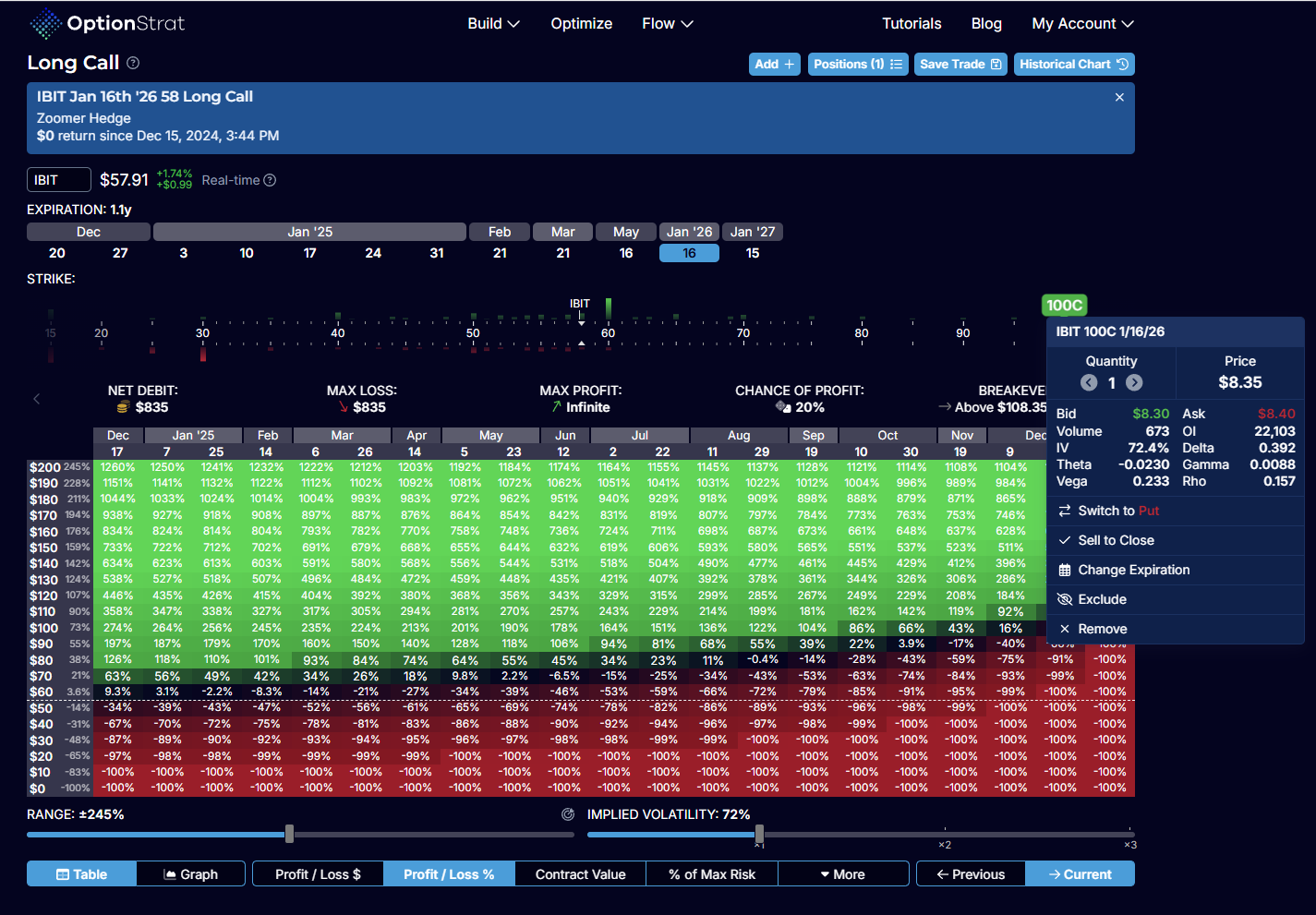The width and height of the screenshot is (1316, 915).
Task: Expand My Account menu
Action: click(x=1082, y=24)
